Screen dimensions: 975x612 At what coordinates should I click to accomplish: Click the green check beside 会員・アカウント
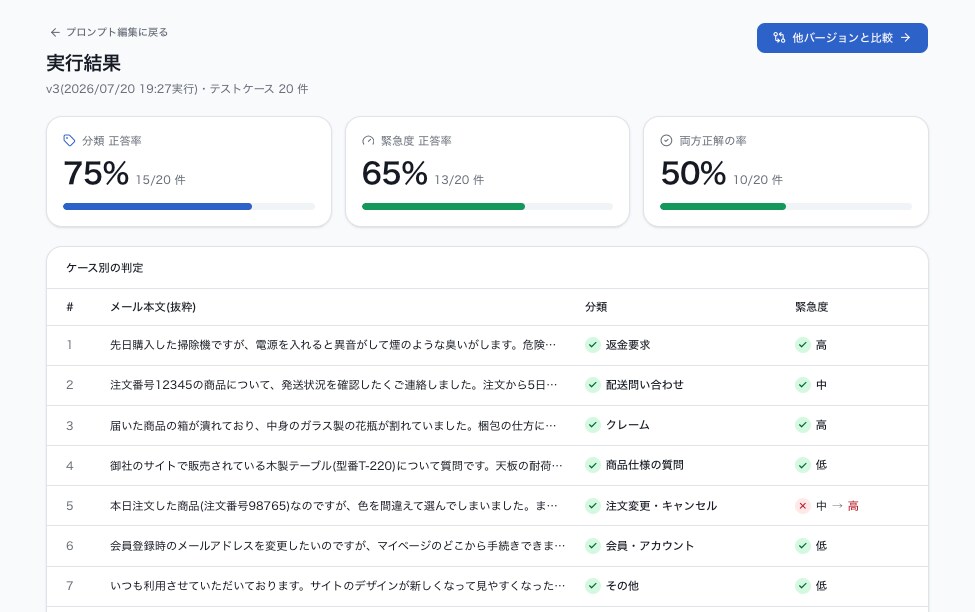click(593, 545)
